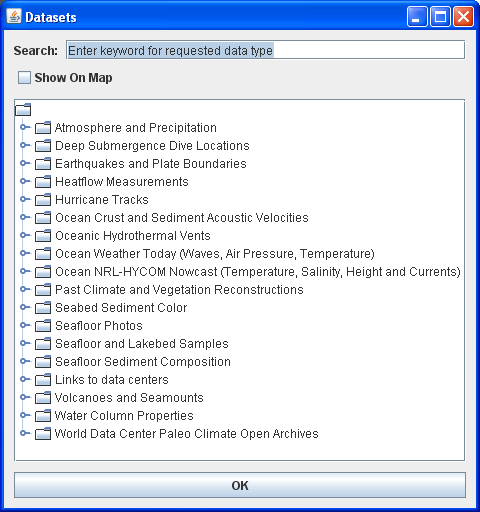Viewport: 480px width, 512px height.
Task: Enable the Show On Map checkbox
Action: pos(24,78)
